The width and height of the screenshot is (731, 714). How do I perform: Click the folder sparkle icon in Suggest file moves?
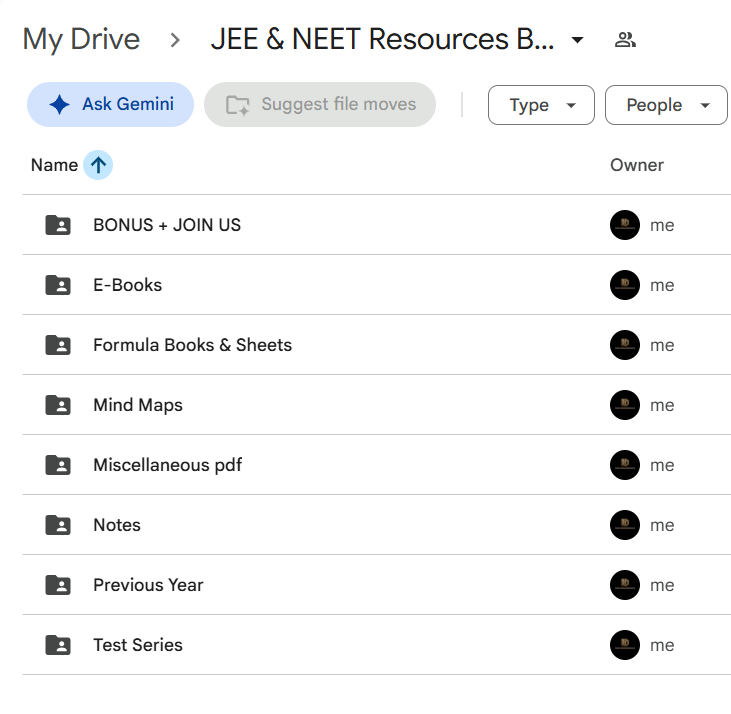[238, 105]
